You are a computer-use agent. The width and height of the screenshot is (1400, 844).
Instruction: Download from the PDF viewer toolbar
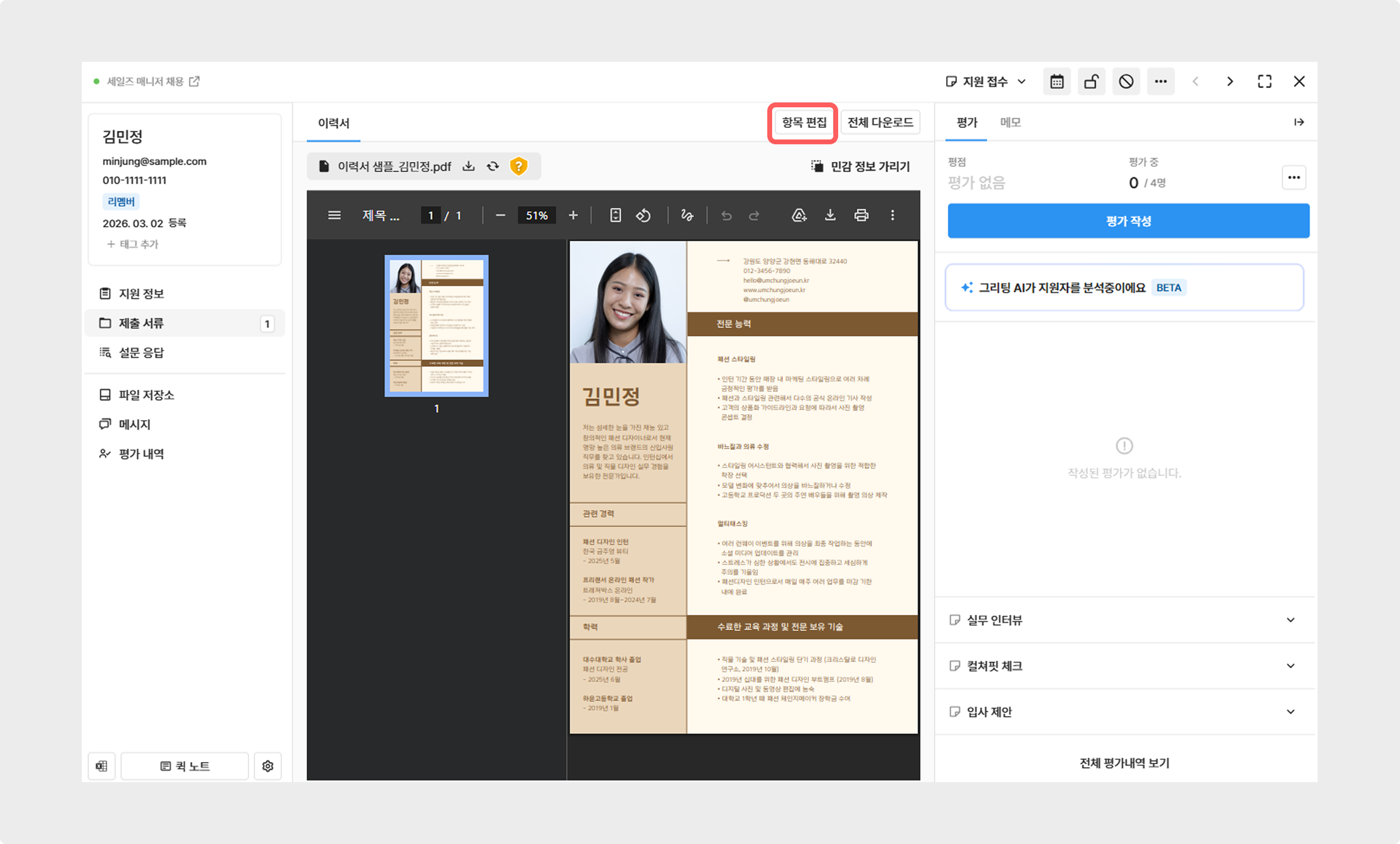click(830, 215)
